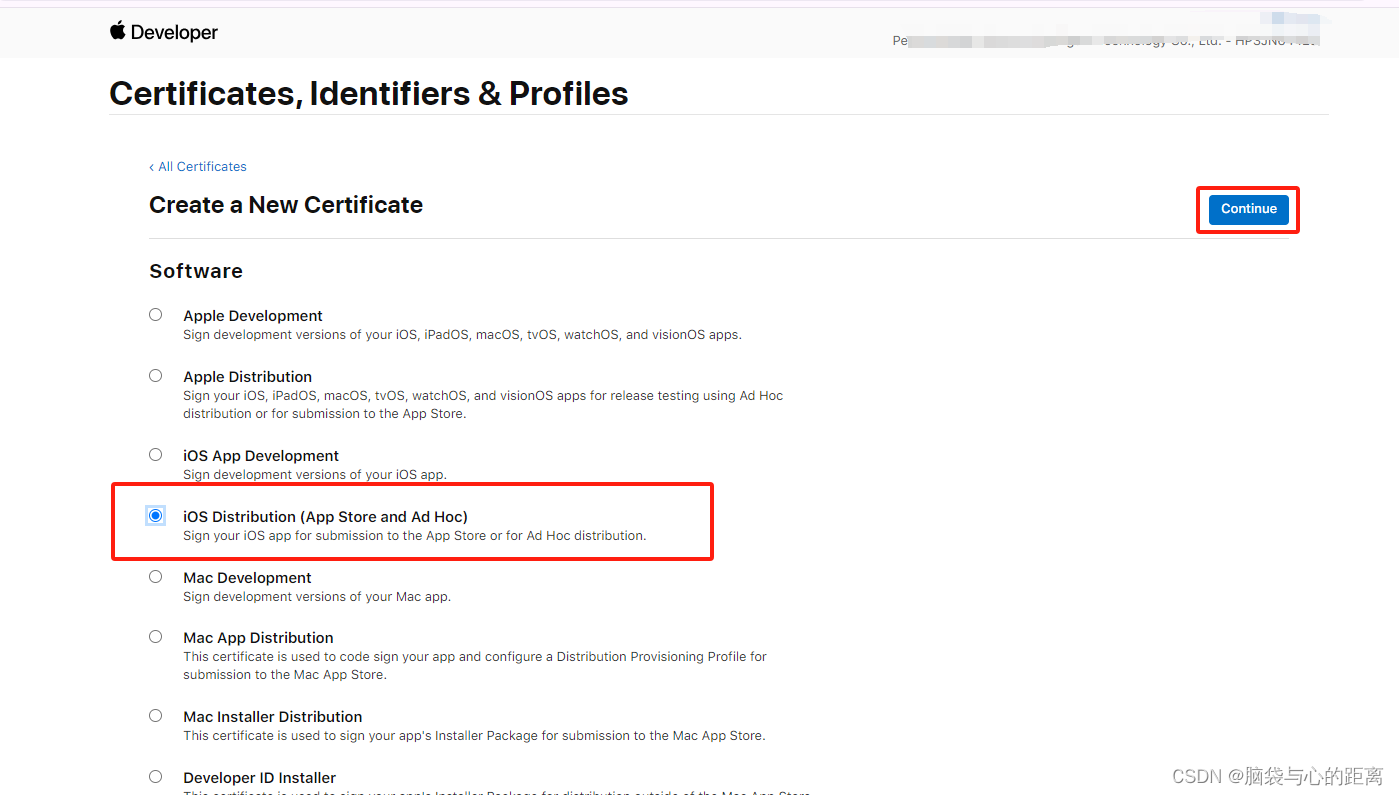Click the Developer ID Installer label text
Viewport: 1399px width, 795px height.
(259, 778)
